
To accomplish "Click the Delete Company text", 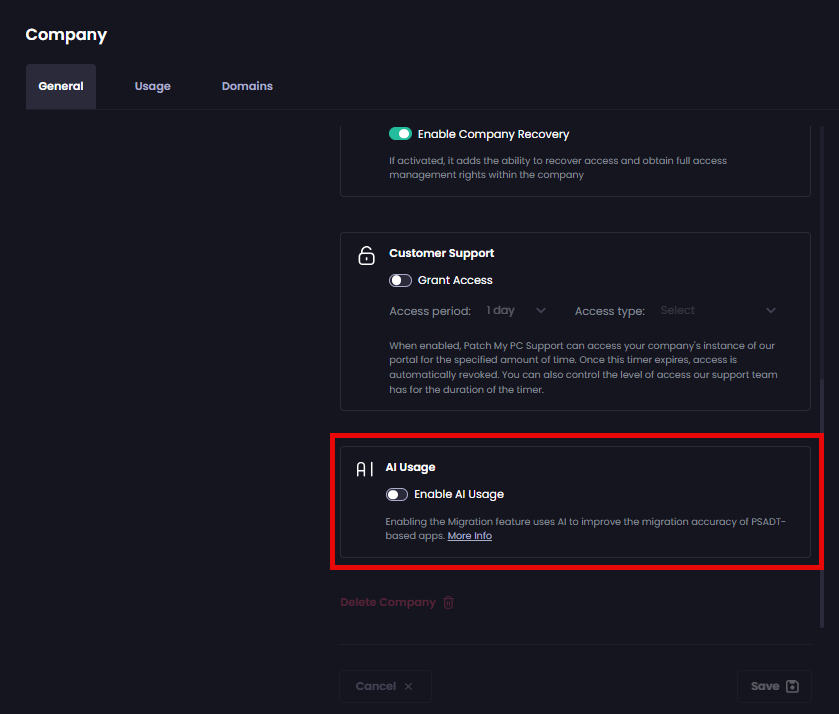I will coord(388,602).
